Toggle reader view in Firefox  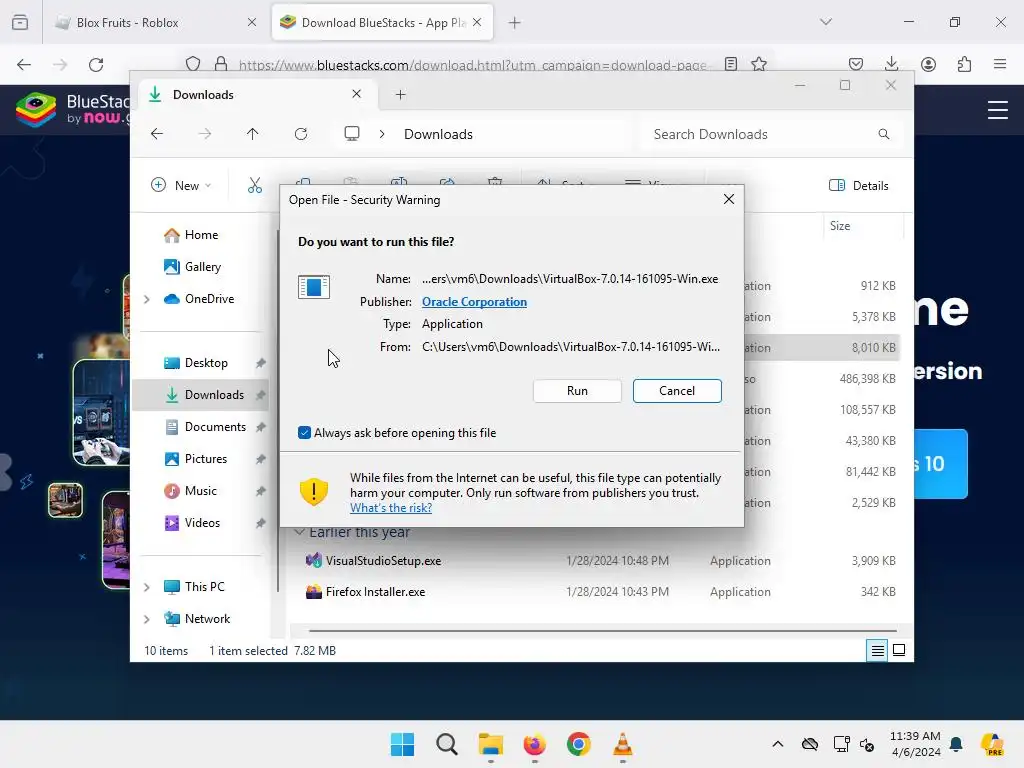pyautogui.click(x=731, y=64)
